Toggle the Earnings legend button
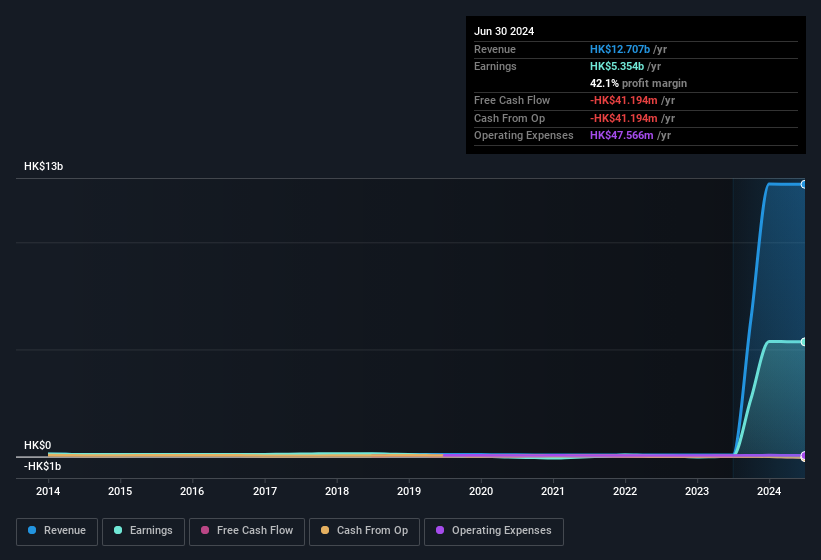The height and width of the screenshot is (560, 821). click(x=143, y=531)
